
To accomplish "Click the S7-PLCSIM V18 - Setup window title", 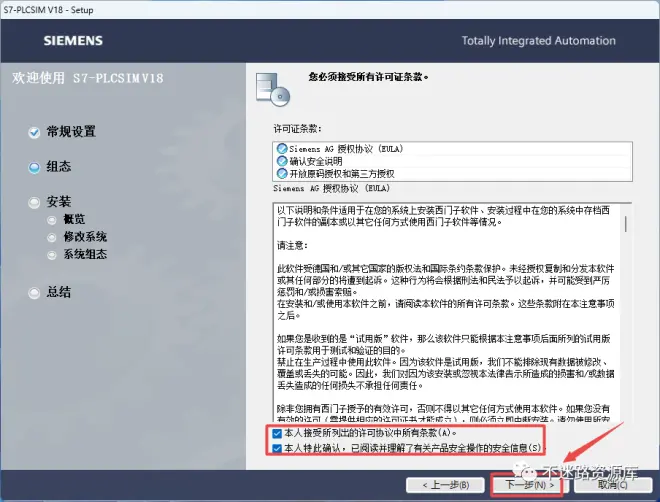I will pyautogui.click(x=48, y=10).
